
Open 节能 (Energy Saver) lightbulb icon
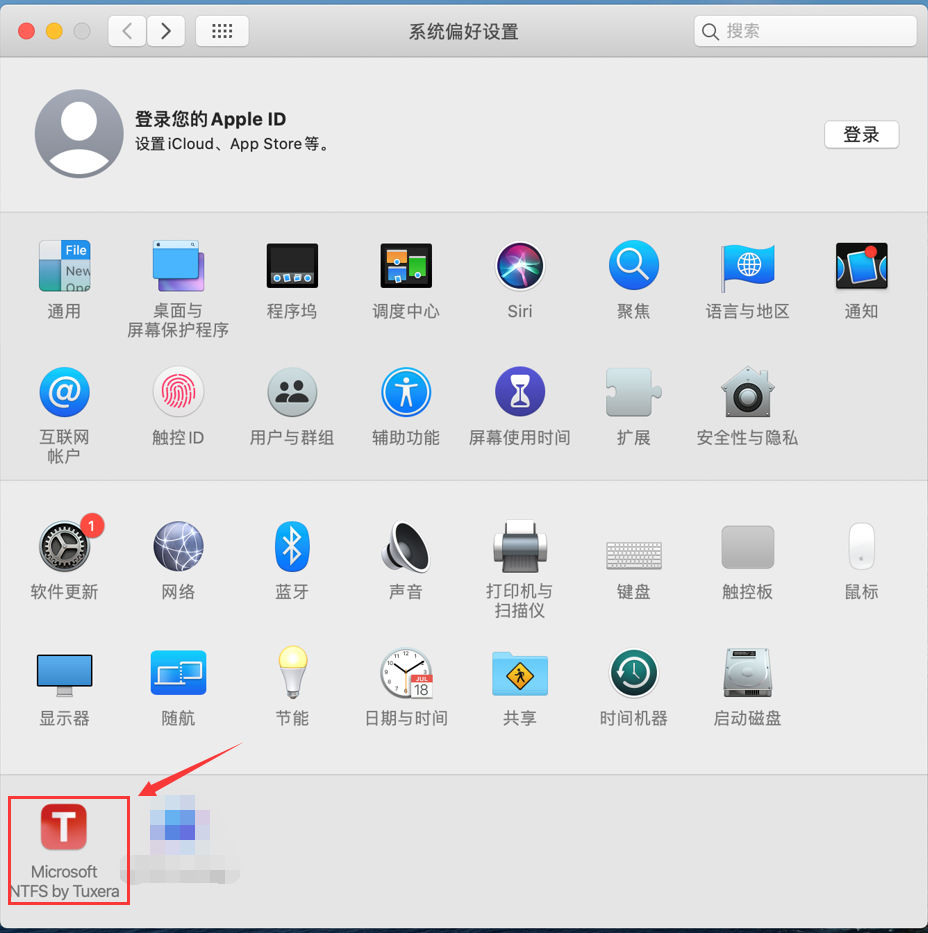click(292, 673)
